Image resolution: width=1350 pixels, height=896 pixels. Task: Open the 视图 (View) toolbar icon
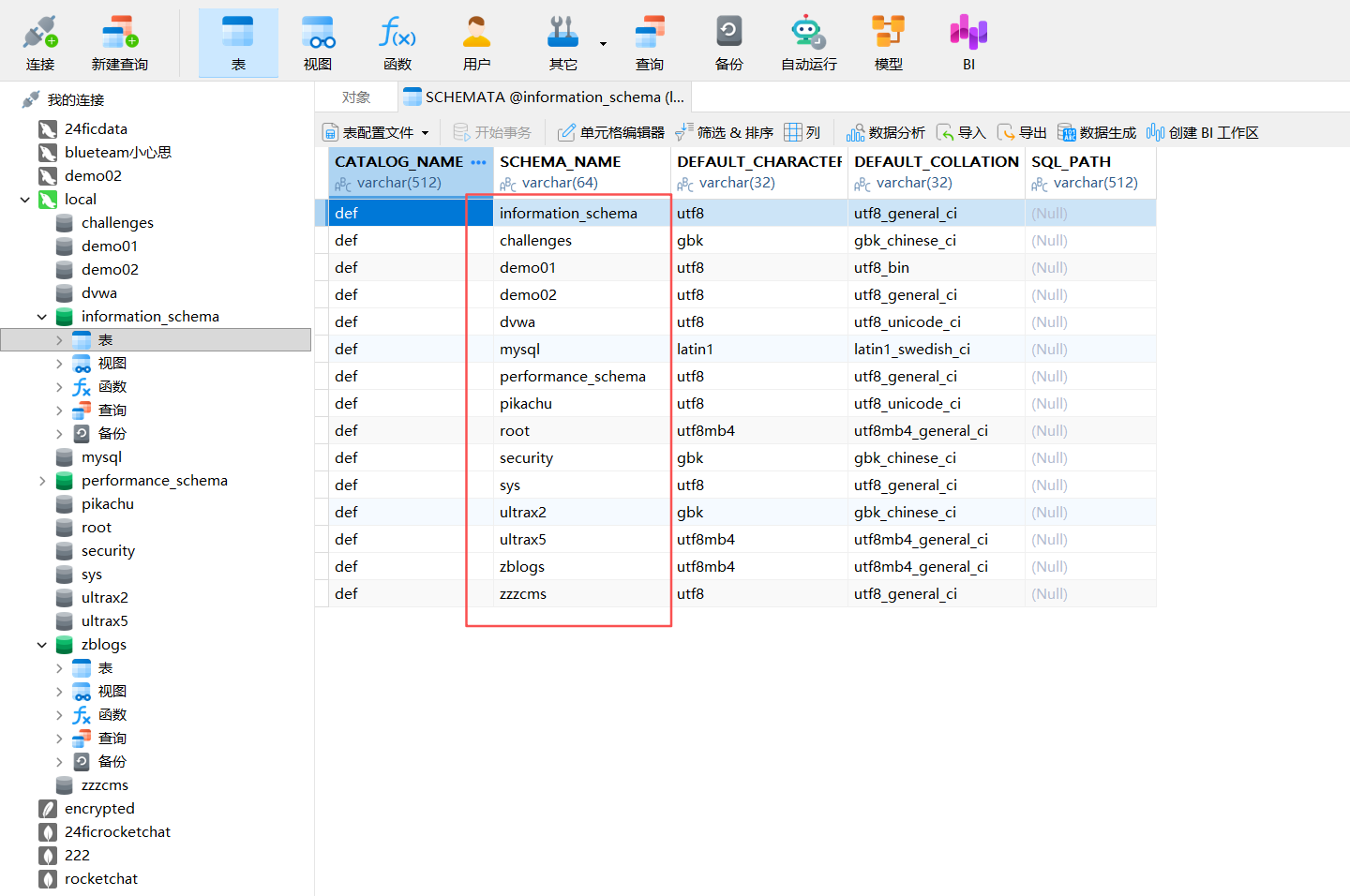[x=318, y=43]
